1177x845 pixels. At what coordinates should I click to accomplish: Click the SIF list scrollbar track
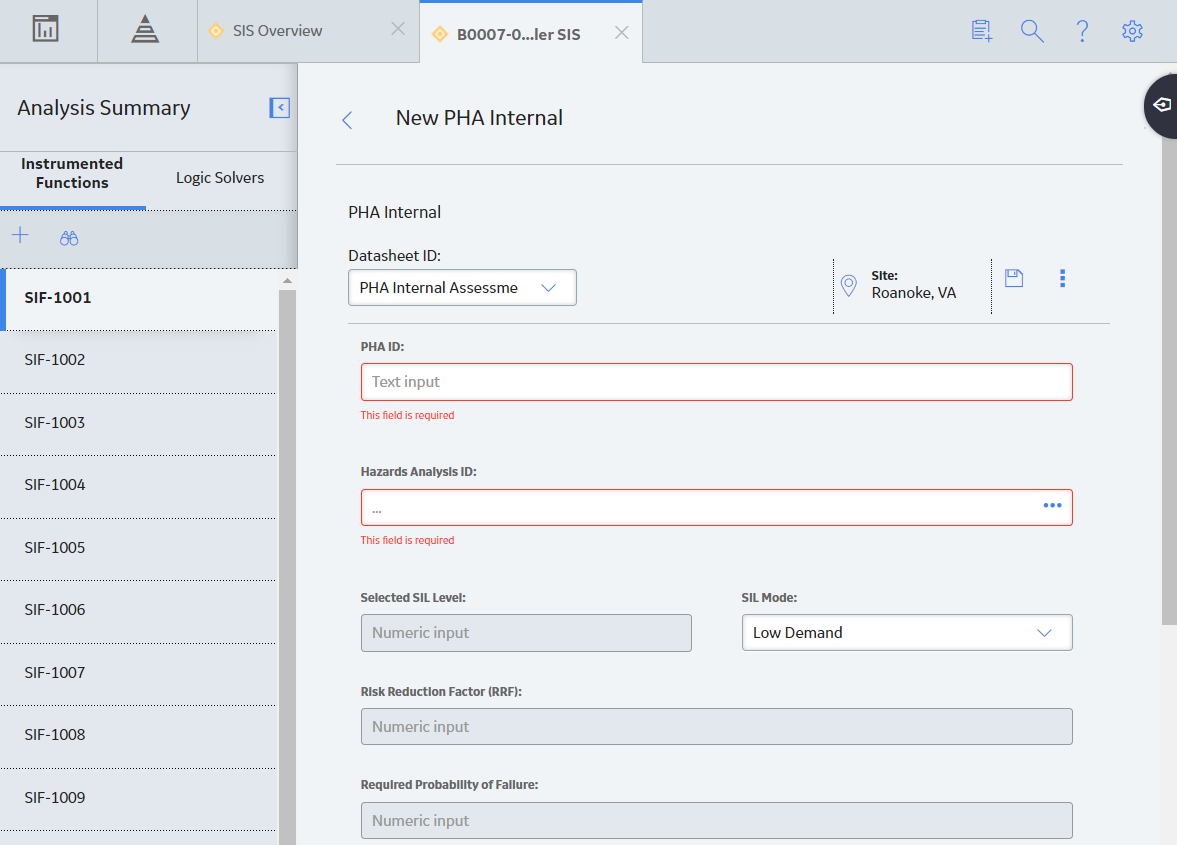(x=287, y=567)
